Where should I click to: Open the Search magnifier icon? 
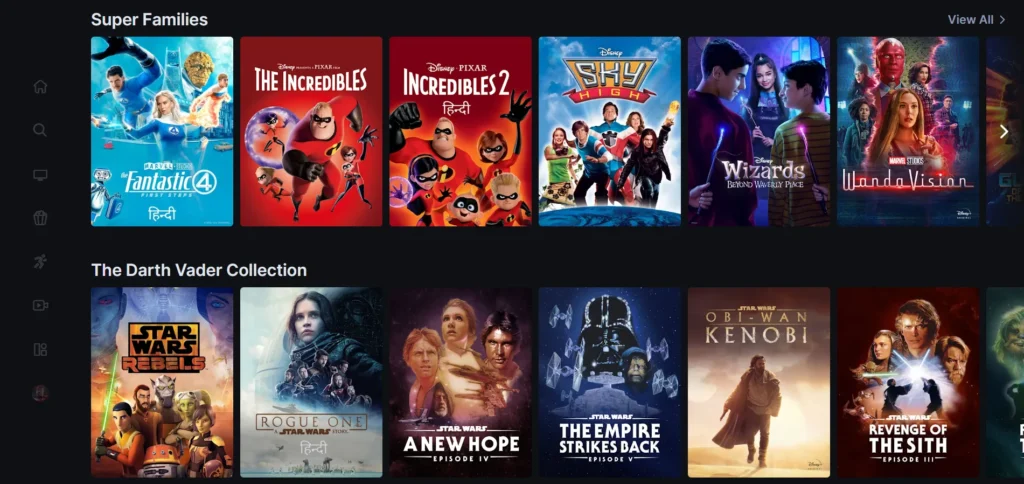40,130
